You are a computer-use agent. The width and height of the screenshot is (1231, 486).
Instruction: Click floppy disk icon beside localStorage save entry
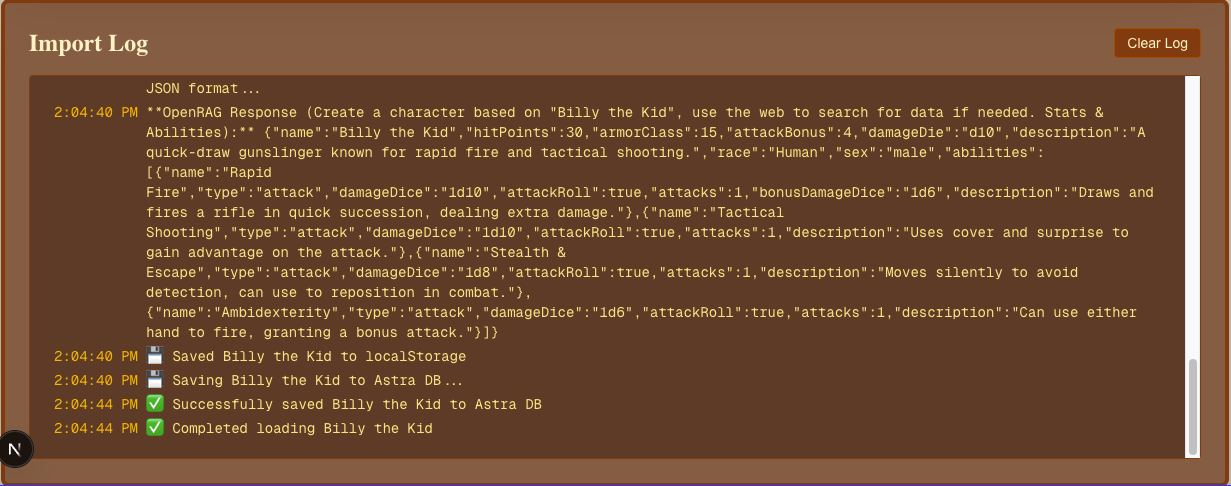[x=155, y=356]
